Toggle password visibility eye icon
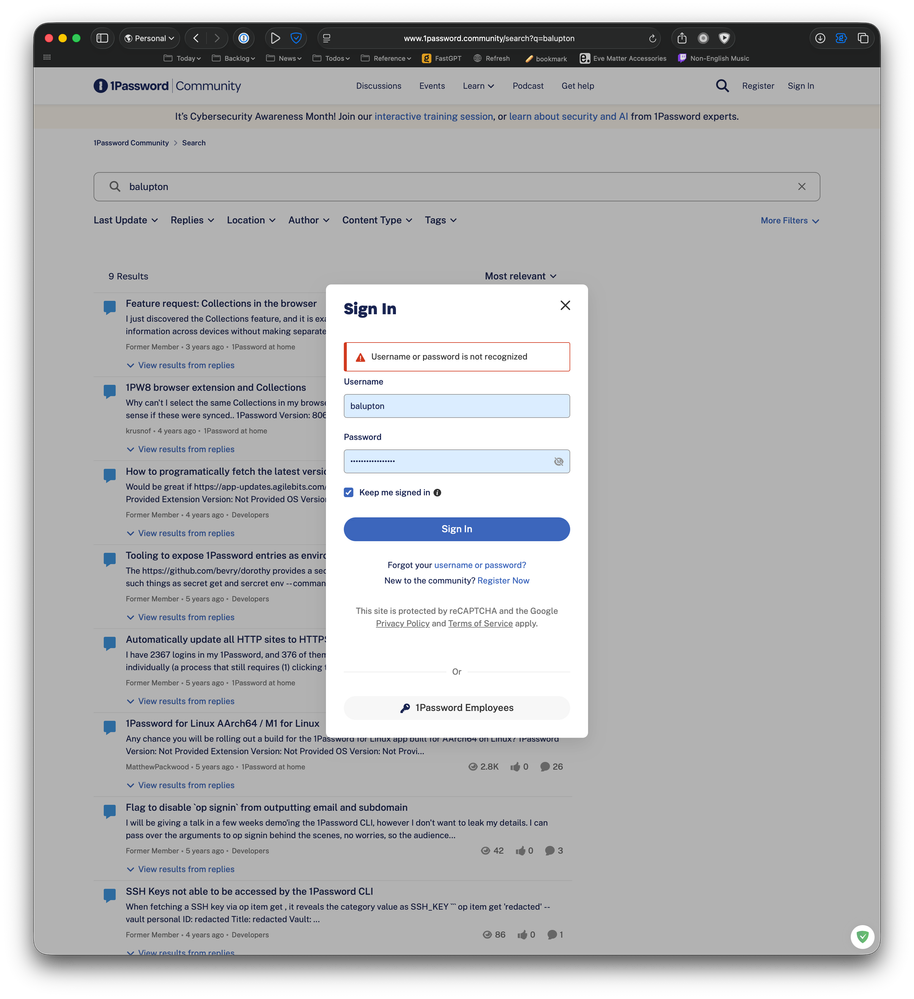Viewport: 914px width, 999px height. 558,461
